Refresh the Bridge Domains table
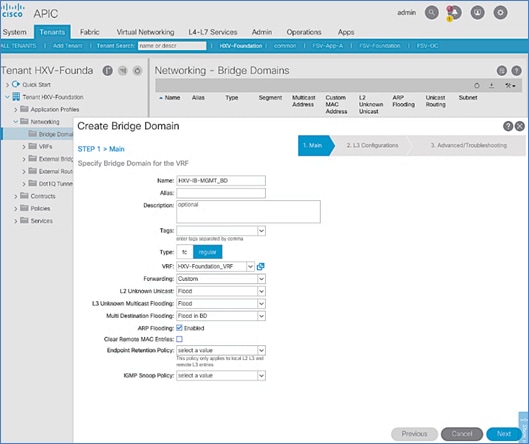The width and height of the screenshot is (529, 444). click(x=477, y=86)
